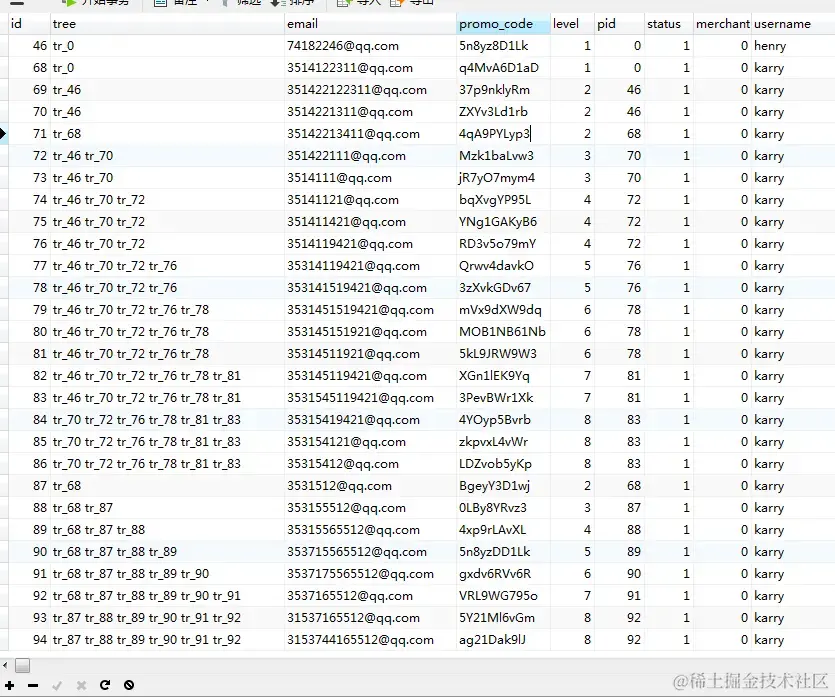Apply changes with the checkmark icon

coord(57,685)
